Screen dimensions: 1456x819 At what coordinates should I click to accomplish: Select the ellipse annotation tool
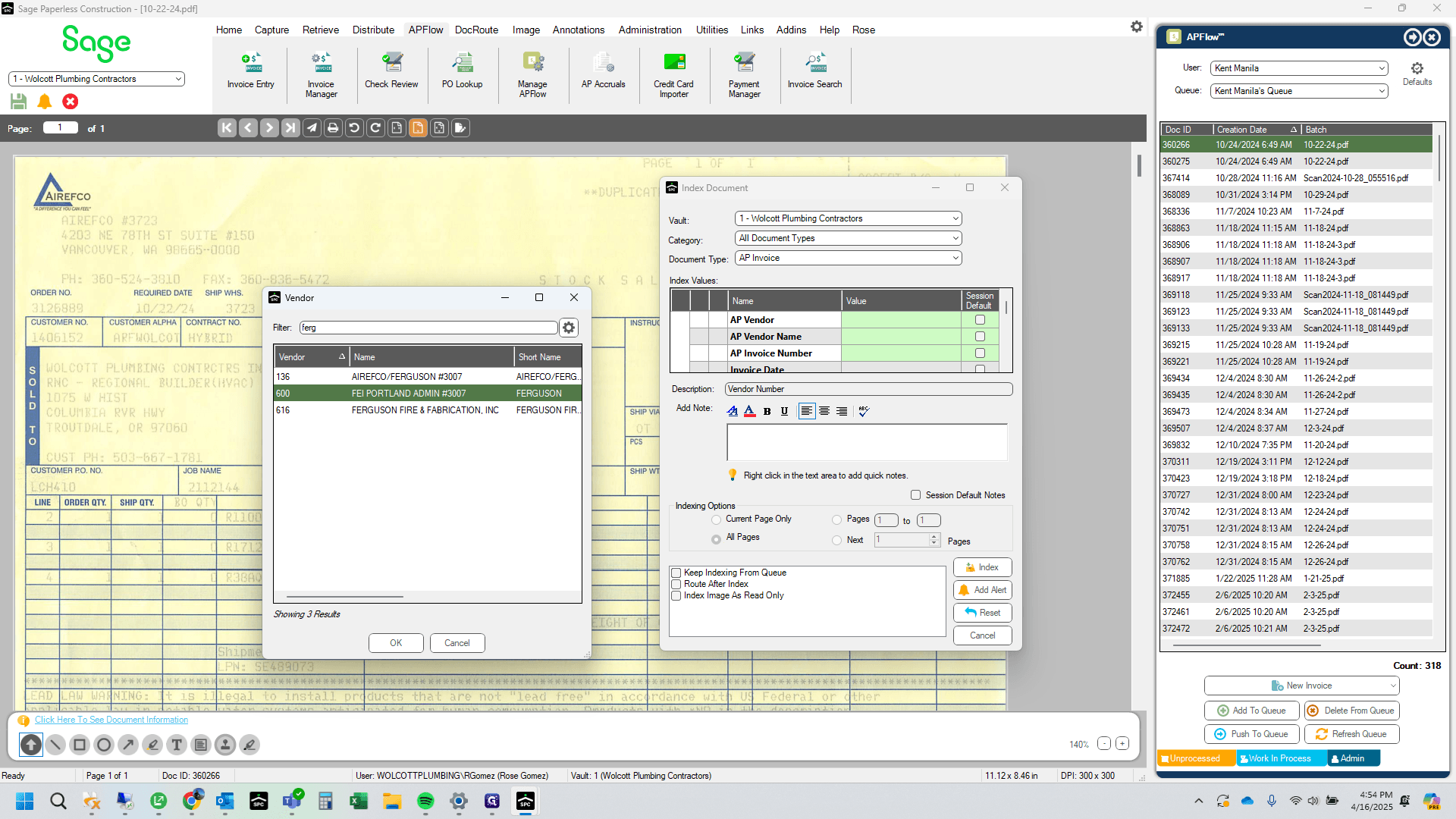point(104,745)
